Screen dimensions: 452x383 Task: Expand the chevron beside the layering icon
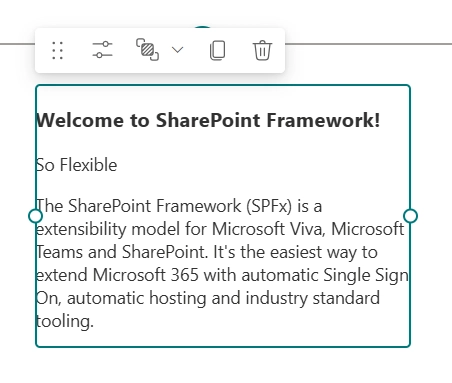point(177,50)
